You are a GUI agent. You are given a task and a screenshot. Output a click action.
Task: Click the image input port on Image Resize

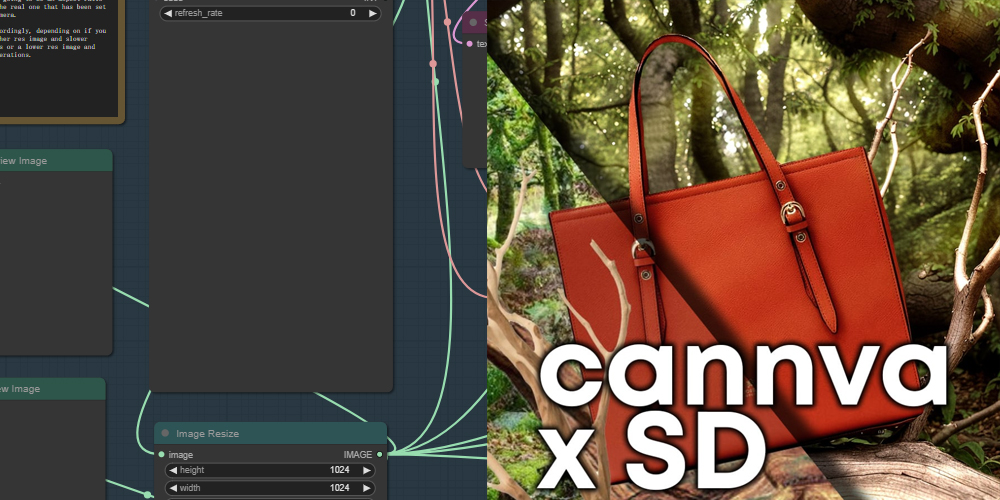click(x=161, y=455)
